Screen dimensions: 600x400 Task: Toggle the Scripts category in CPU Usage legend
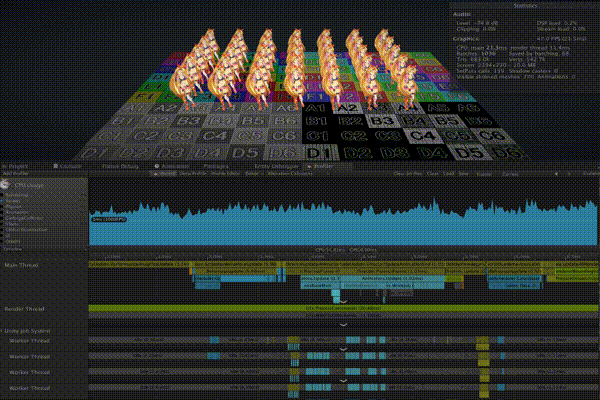(14, 200)
